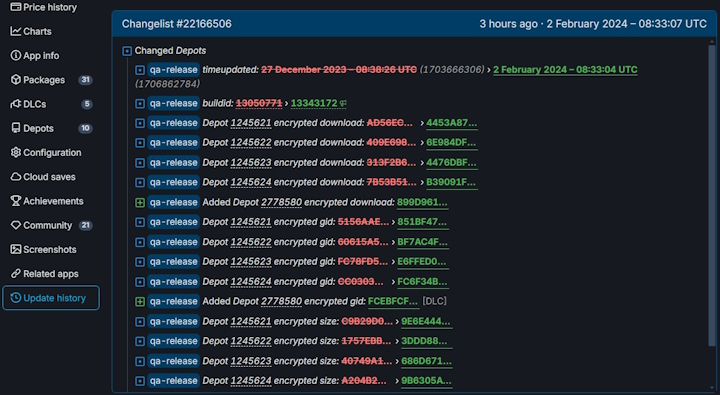Click the Packages count badge 31

tap(85, 80)
